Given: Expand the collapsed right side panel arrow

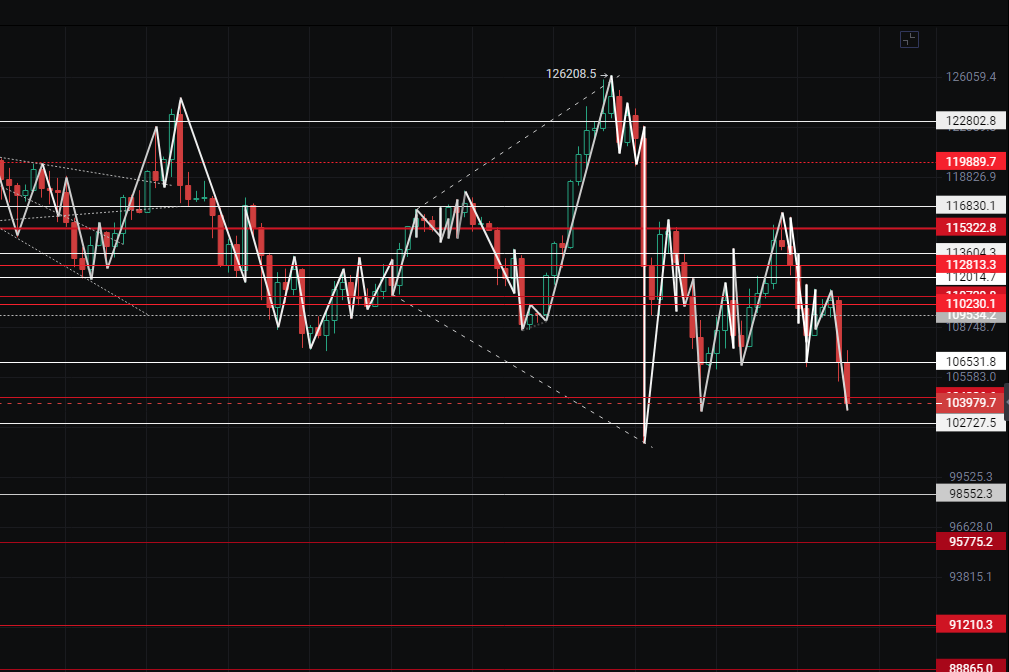Looking at the screenshot, I should (1005, 400).
